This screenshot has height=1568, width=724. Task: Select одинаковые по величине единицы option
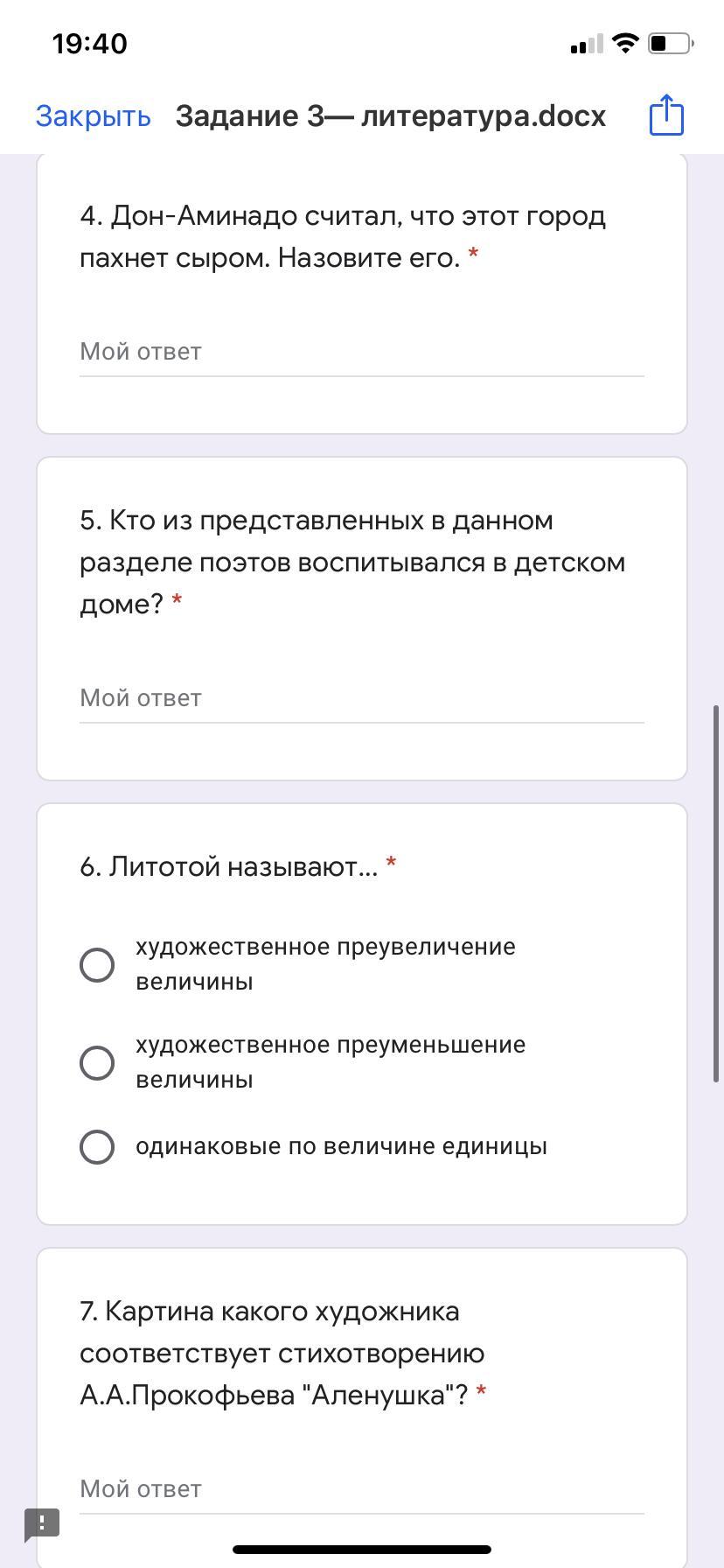(97, 1146)
